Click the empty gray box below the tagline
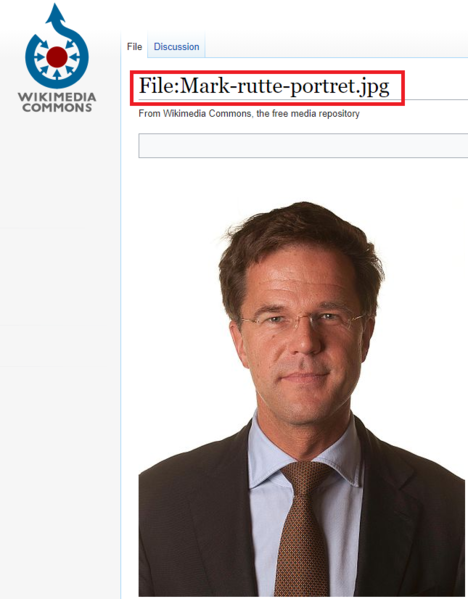This screenshot has height=599, width=468. pyautogui.click(x=303, y=146)
